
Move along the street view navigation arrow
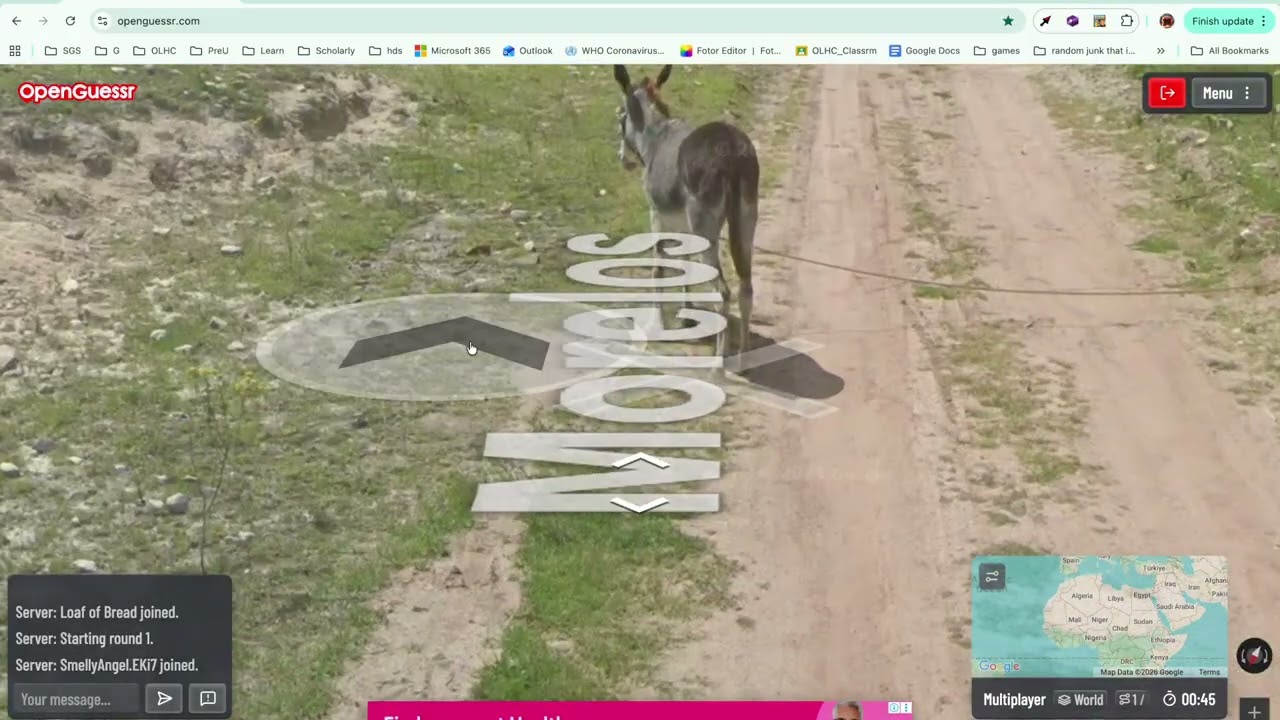click(x=445, y=343)
